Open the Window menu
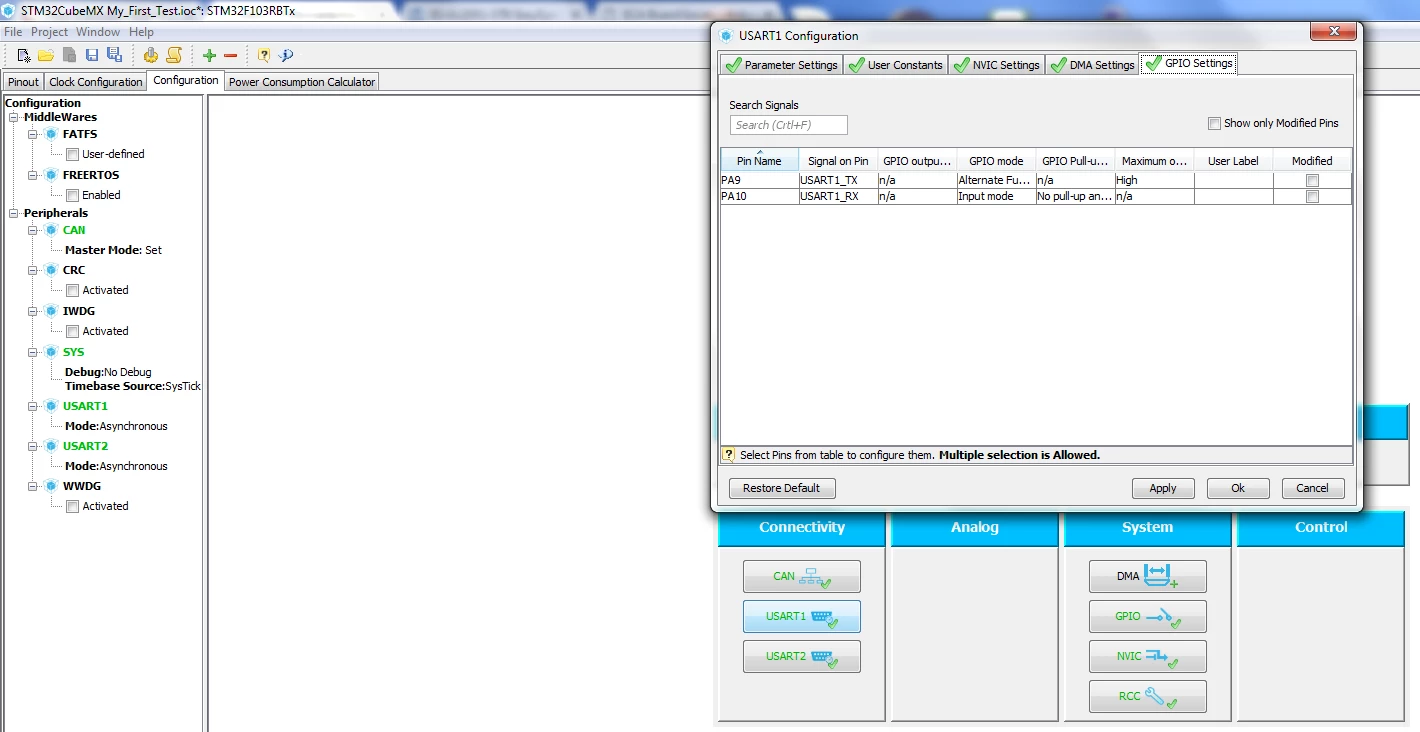This screenshot has height=732, width=1420. click(x=98, y=32)
